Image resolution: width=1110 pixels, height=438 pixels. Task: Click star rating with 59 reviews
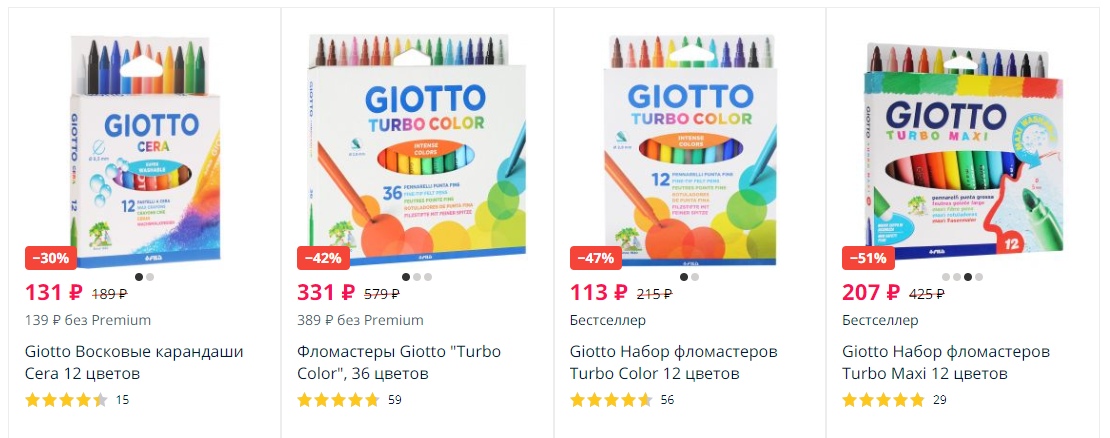[338, 400]
